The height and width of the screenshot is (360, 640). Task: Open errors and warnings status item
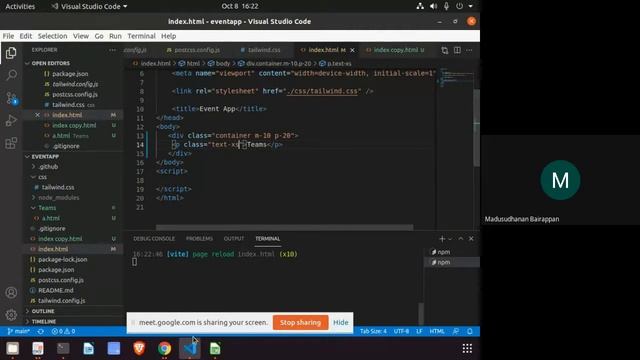click(x=63, y=331)
